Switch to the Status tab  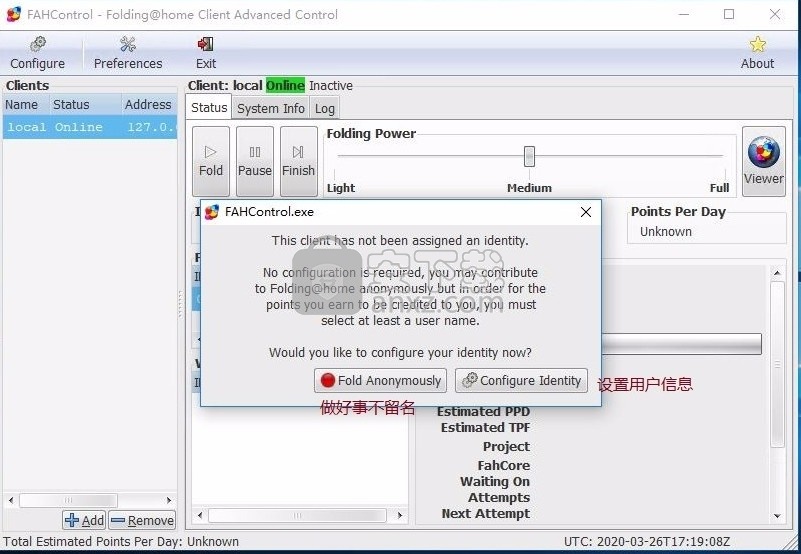[x=209, y=107]
